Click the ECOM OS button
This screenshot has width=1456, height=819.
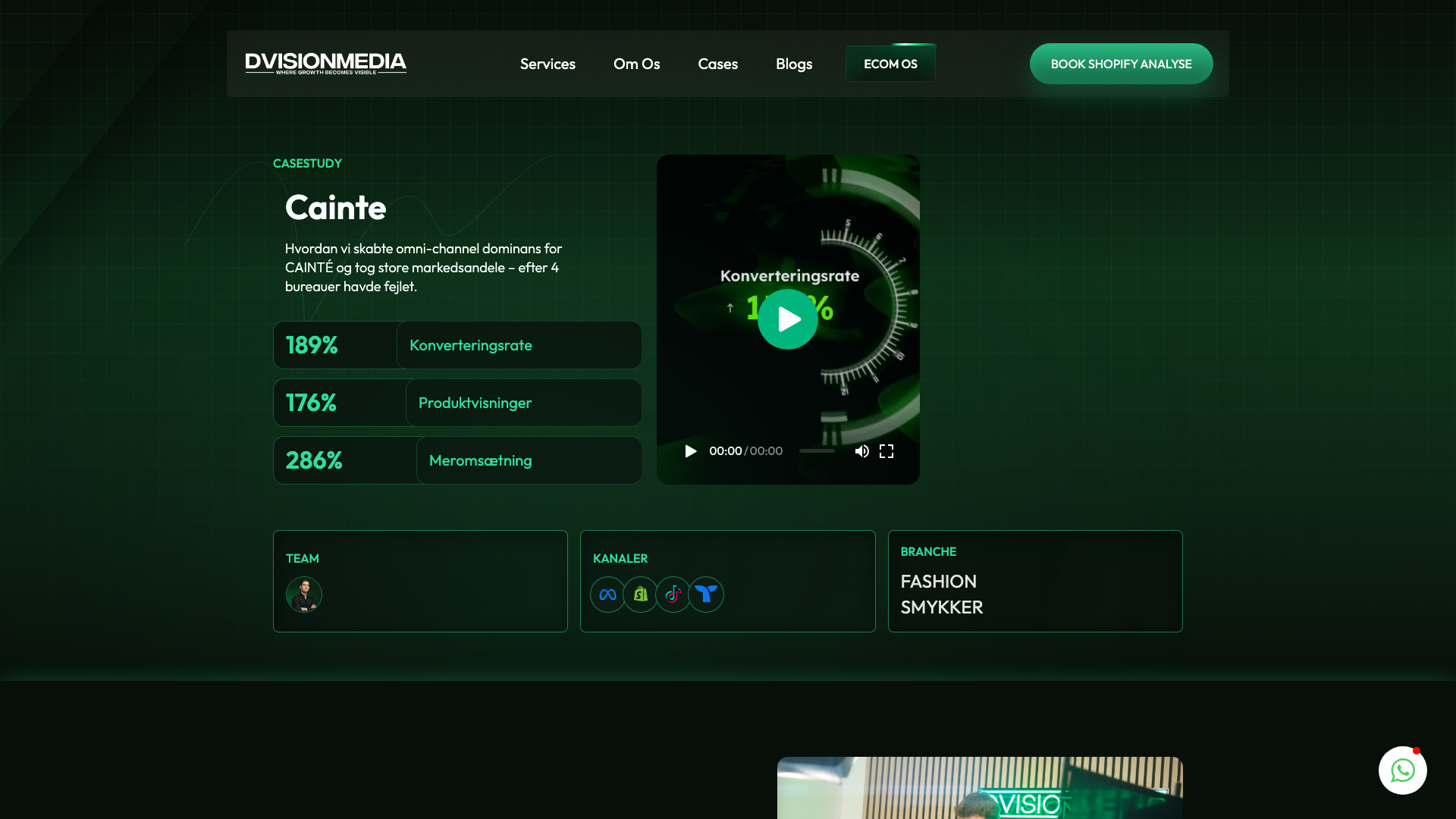click(x=890, y=64)
